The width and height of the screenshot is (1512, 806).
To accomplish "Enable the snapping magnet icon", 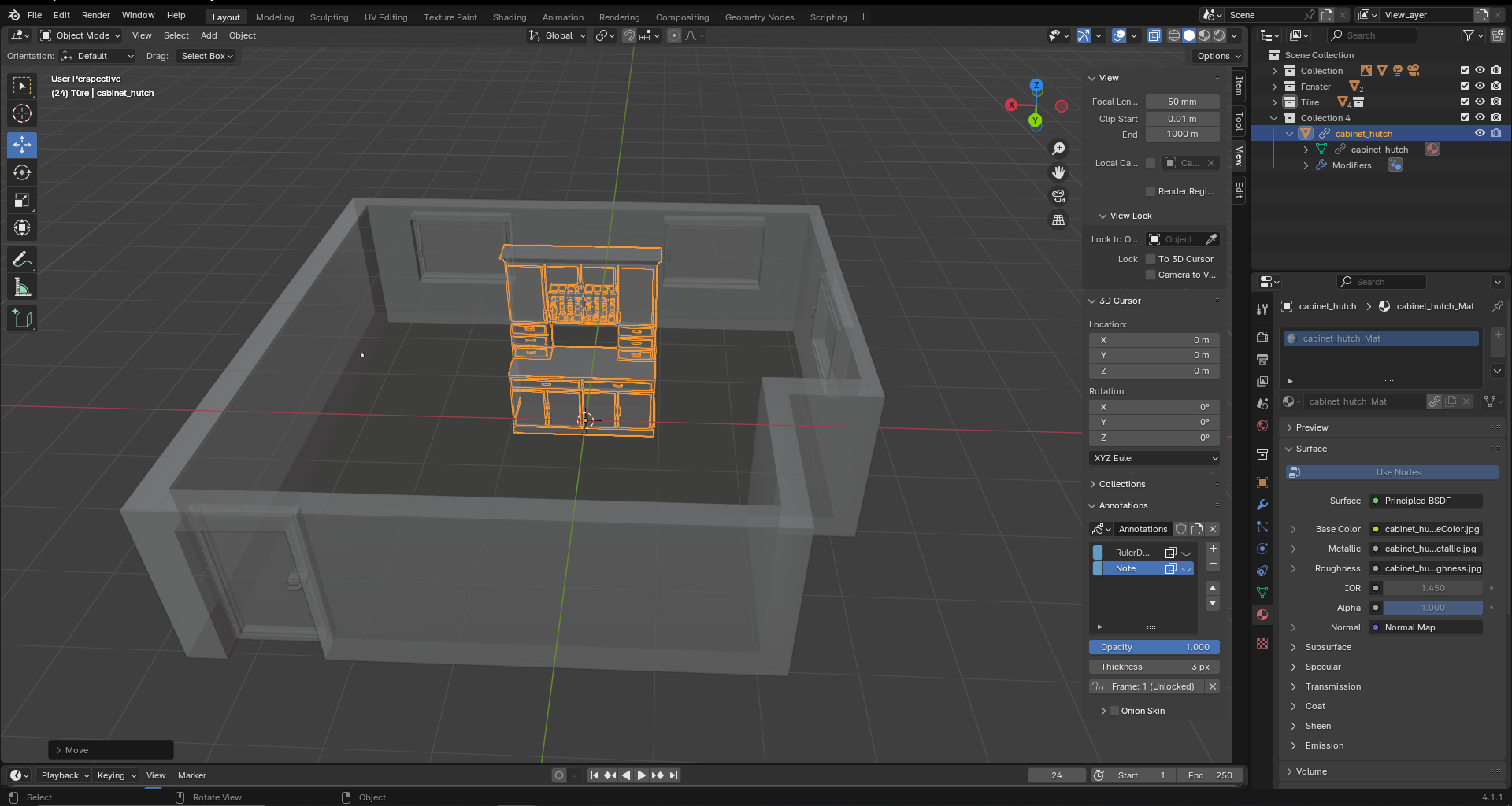I will [x=629, y=35].
